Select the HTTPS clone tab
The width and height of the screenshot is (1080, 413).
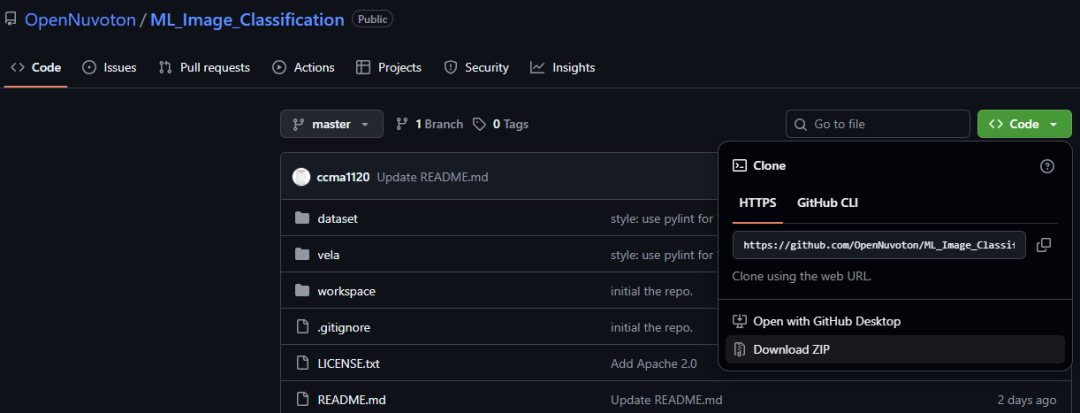tap(758, 203)
